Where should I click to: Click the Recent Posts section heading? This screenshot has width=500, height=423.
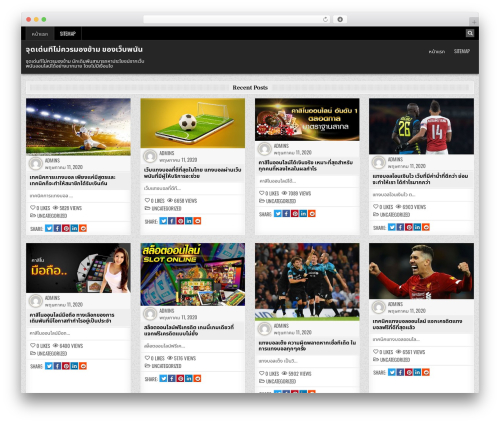(250, 88)
